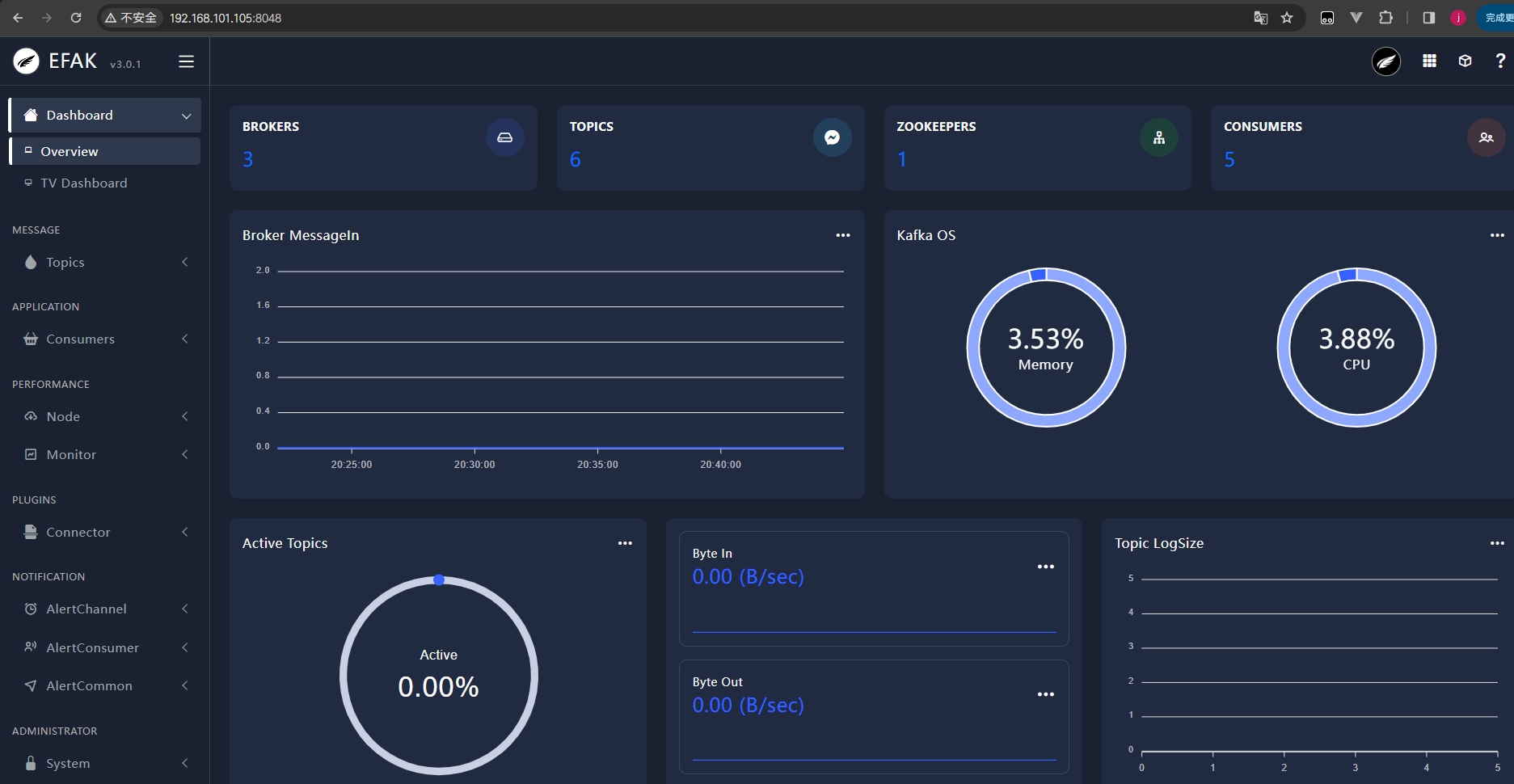Image resolution: width=1514 pixels, height=784 pixels.
Task: Click the browser address bar URL
Action: [226, 18]
